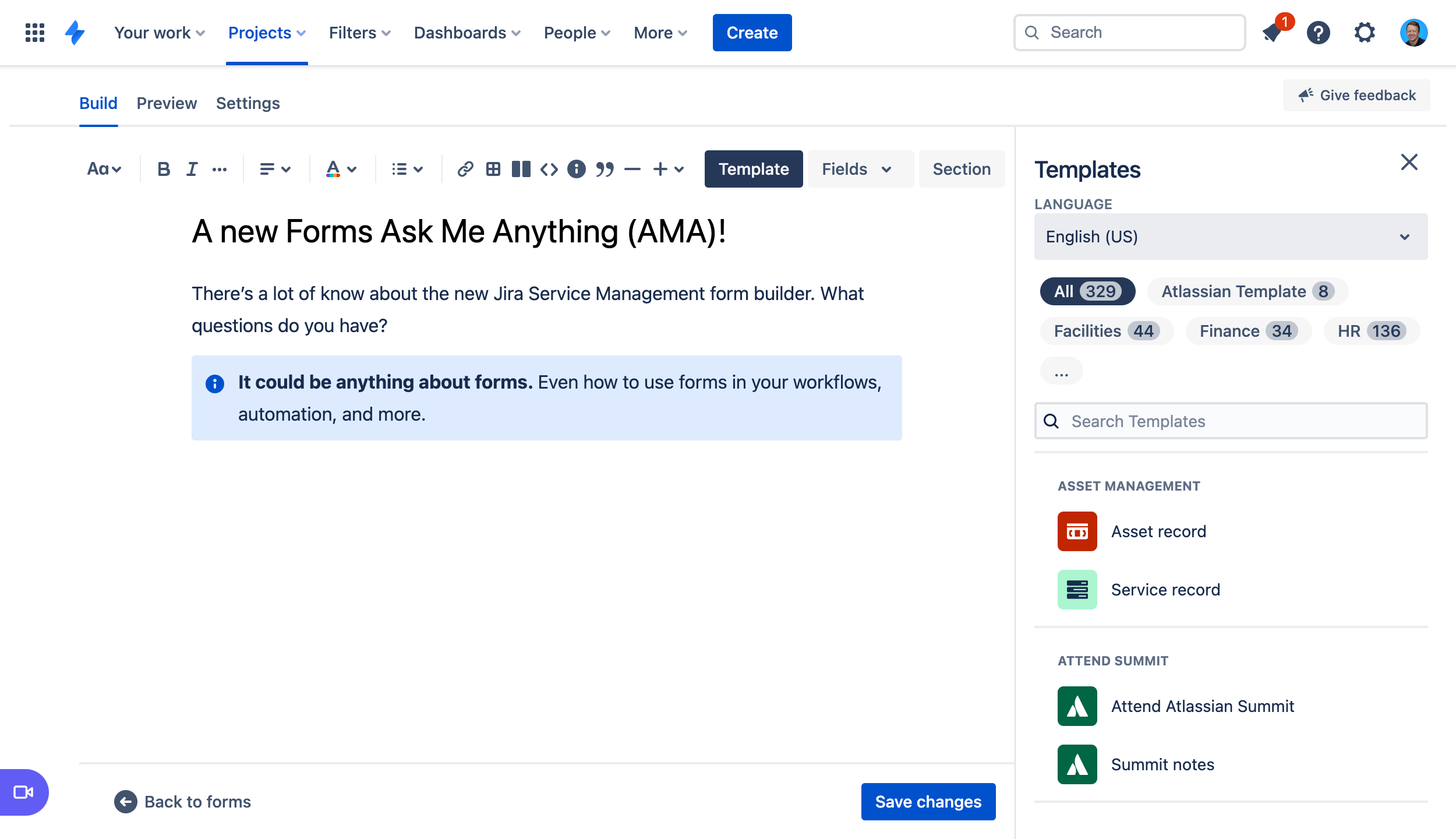Open the notifications bell icon
This screenshot has height=839, width=1456.
coord(1273,33)
